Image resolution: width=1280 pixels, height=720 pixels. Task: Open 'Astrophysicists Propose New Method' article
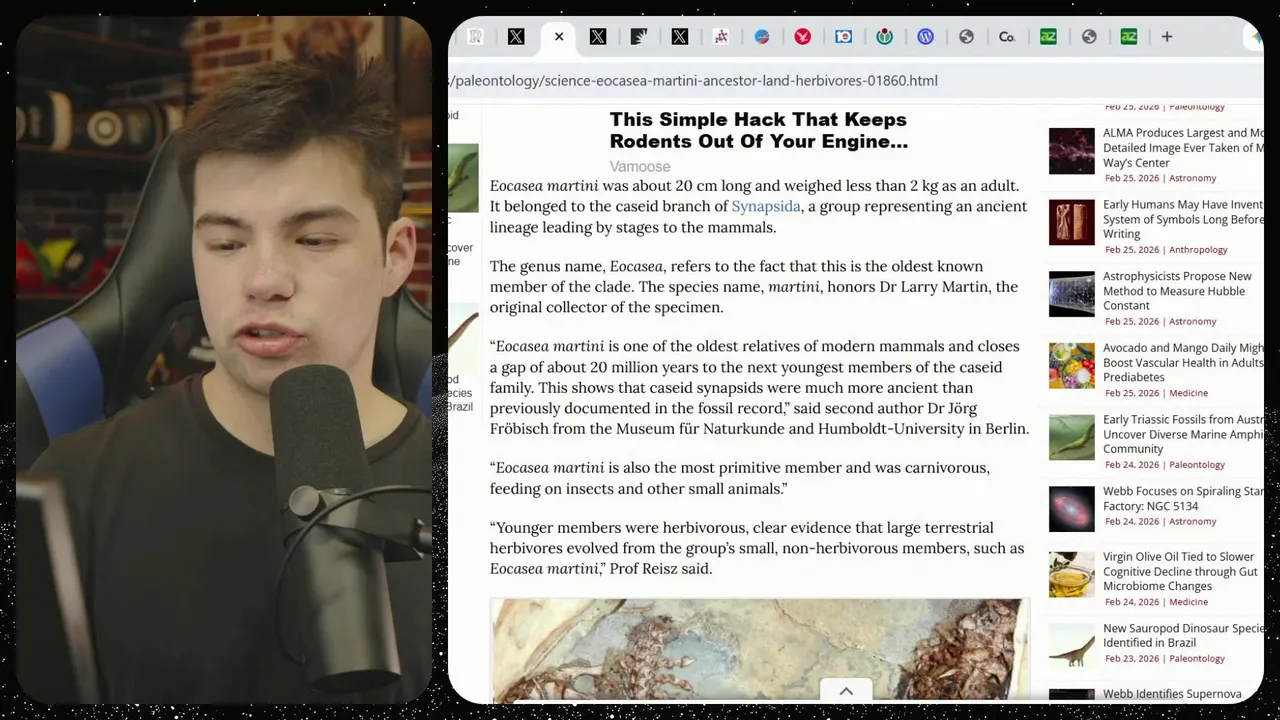pos(1177,290)
